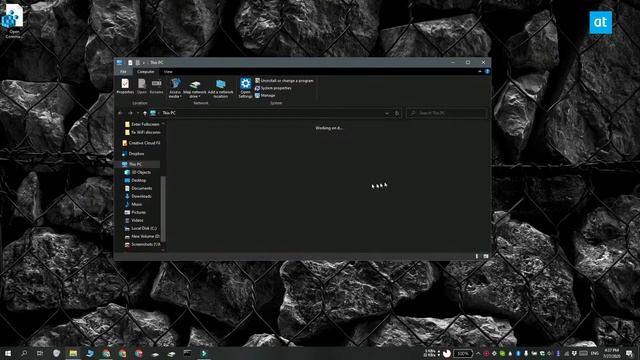Select Creative Cloud Files in the navigation pane
640x360 pixels.
pyautogui.click(x=141, y=143)
